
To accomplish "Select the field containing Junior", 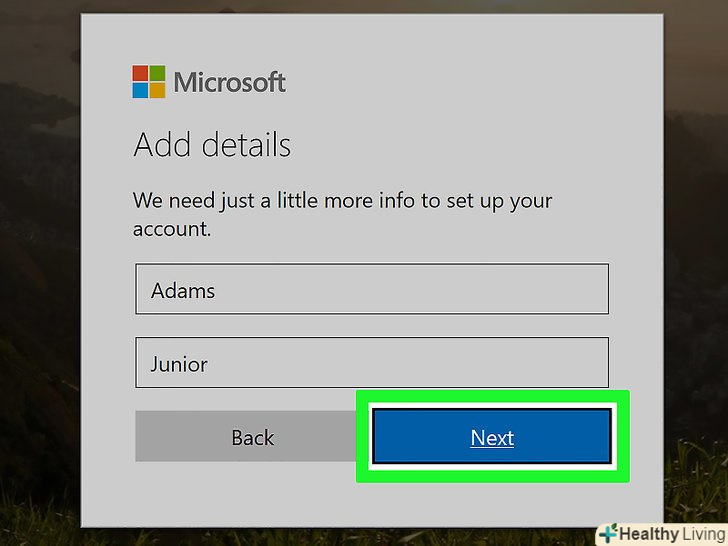I will [372, 362].
